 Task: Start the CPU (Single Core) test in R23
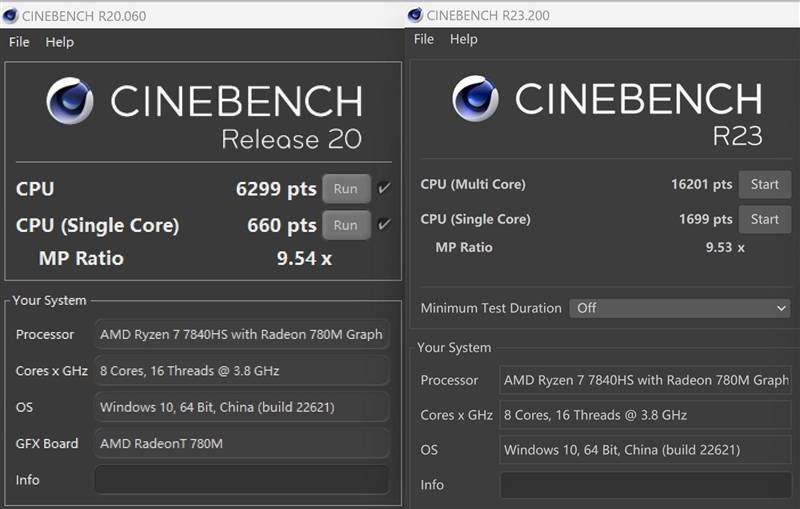(x=764, y=219)
